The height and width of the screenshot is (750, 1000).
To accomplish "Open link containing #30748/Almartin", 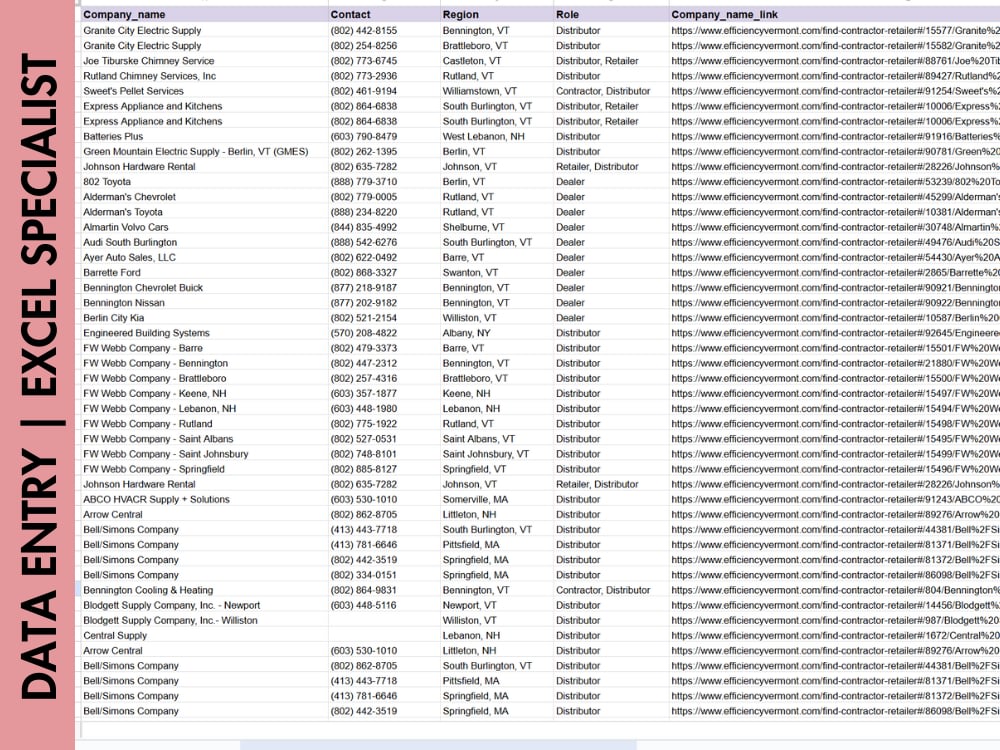I will (835, 227).
